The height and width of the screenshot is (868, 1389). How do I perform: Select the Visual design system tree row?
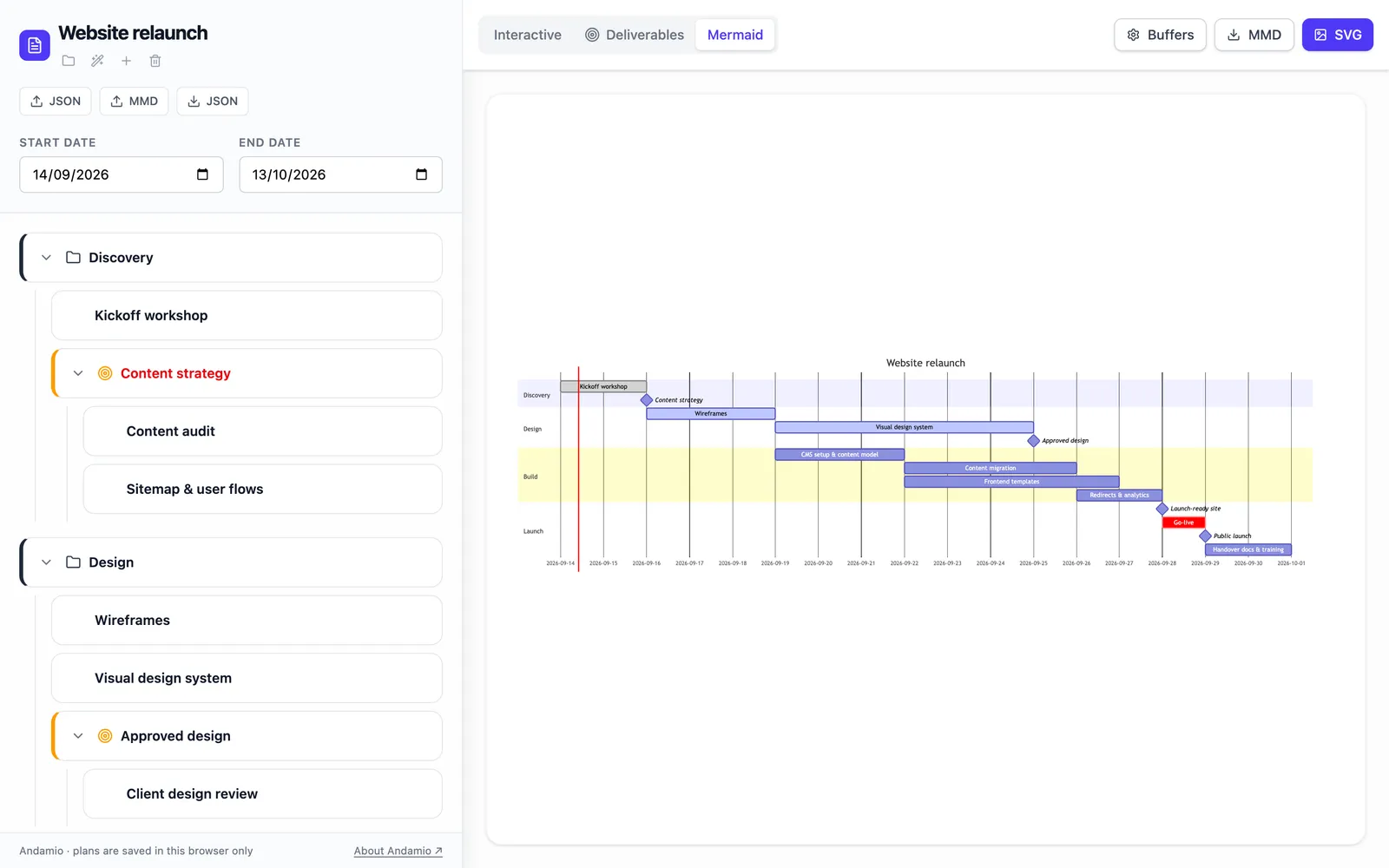[247, 679]
